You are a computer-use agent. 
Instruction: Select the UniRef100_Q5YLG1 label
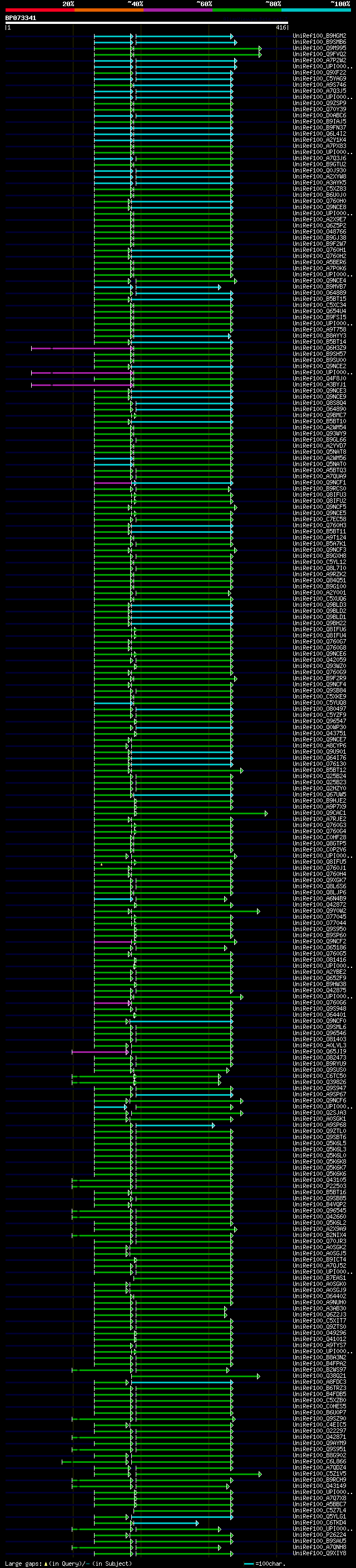[319, 1517]
